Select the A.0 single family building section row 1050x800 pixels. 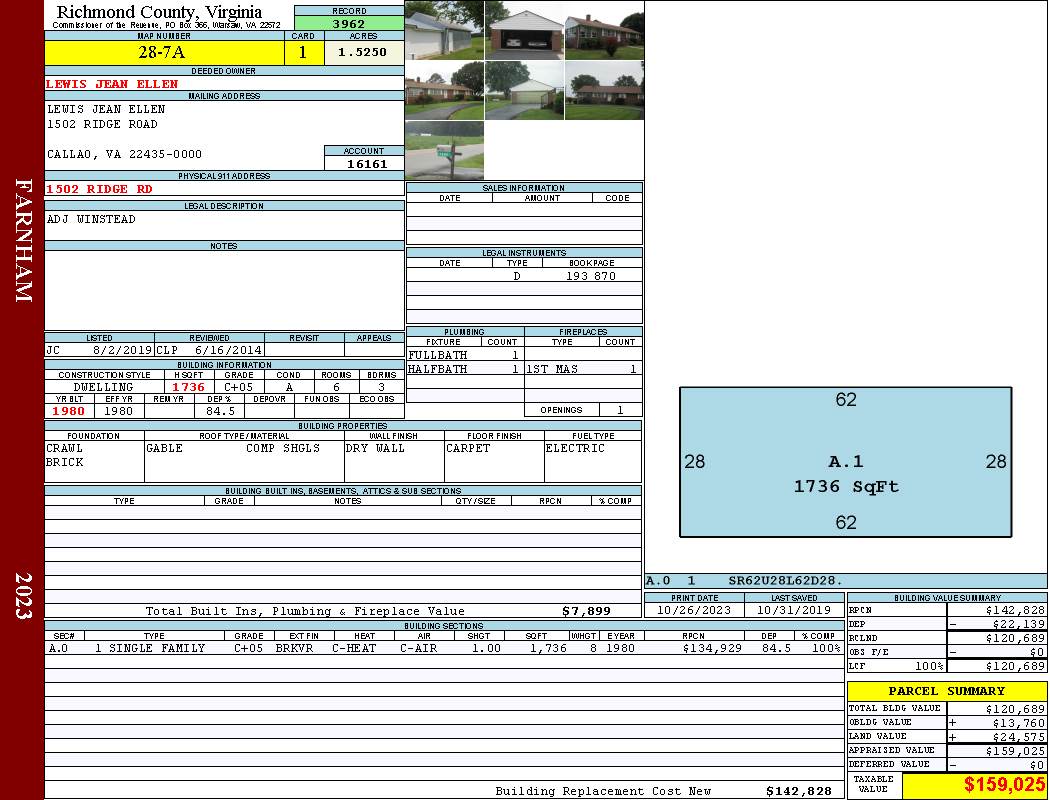[444, 648]
